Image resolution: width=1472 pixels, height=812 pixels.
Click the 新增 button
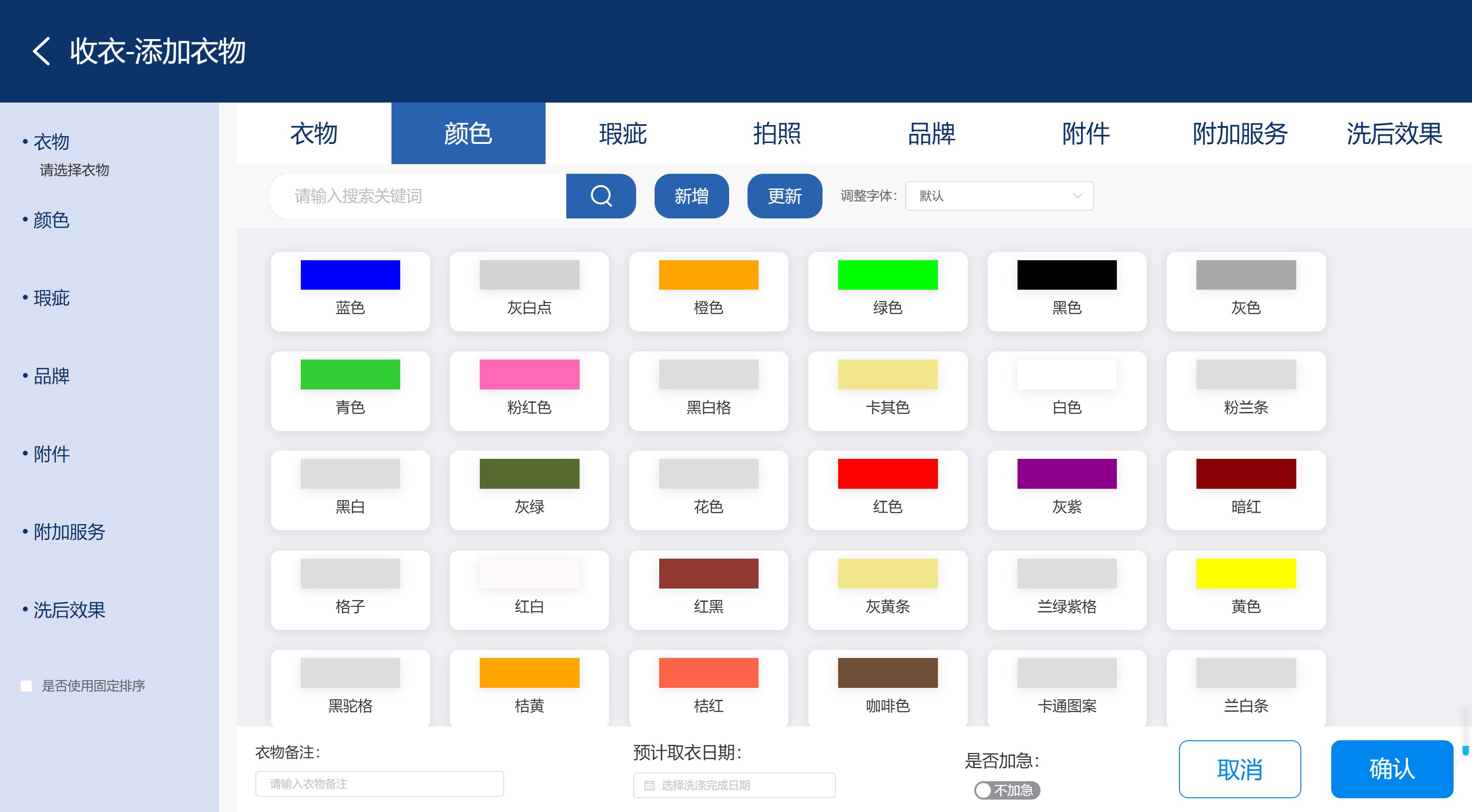click(x=691, y=196)
